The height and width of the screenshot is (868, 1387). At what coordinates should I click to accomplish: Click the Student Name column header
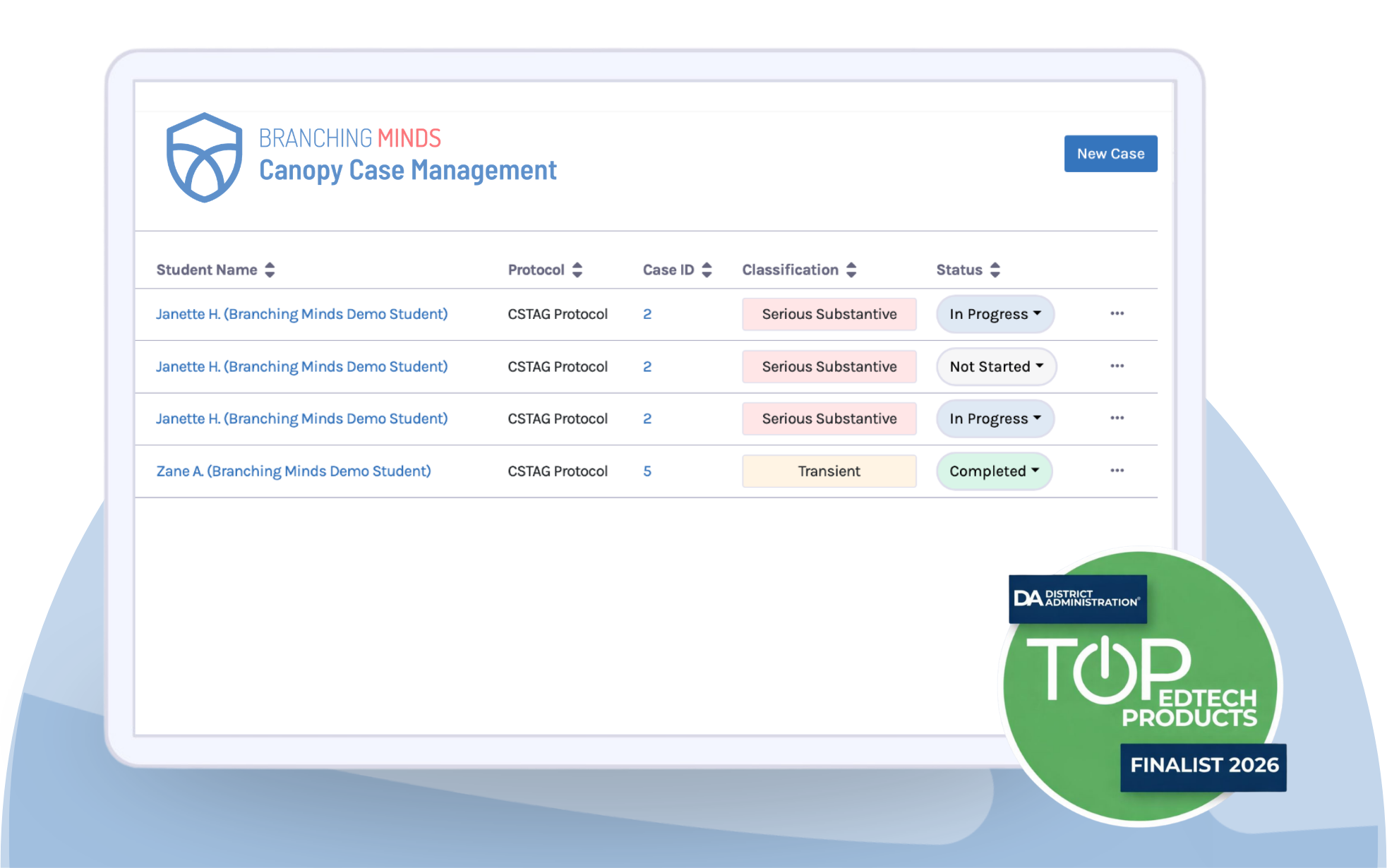207,270
